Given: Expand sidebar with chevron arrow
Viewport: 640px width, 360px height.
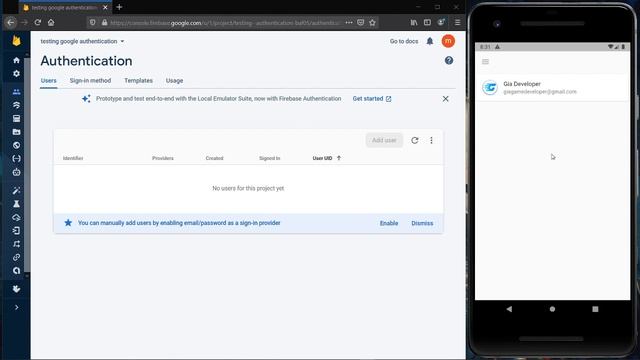Looking at the screenshot, I should [x=16, y=307].
